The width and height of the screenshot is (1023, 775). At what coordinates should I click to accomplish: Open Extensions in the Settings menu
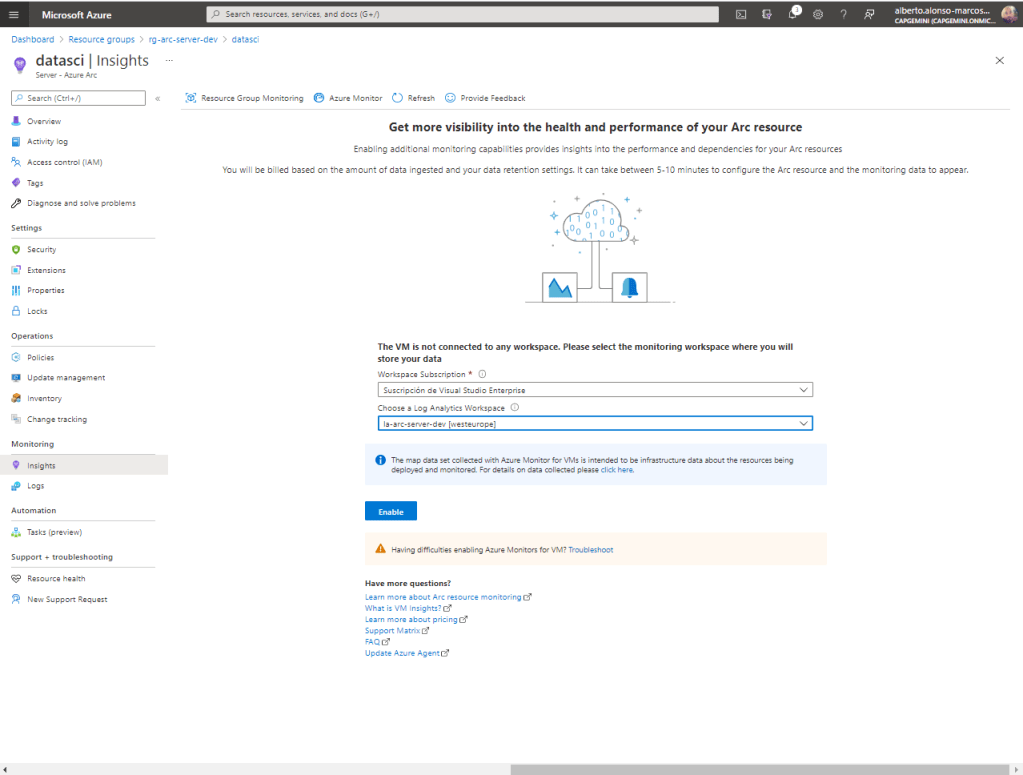(x=46, y=270)
